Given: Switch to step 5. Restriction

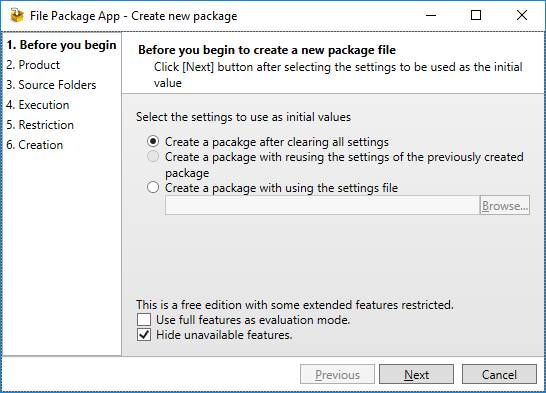Looking at the screenshot, I should click(x=40, y=125).
